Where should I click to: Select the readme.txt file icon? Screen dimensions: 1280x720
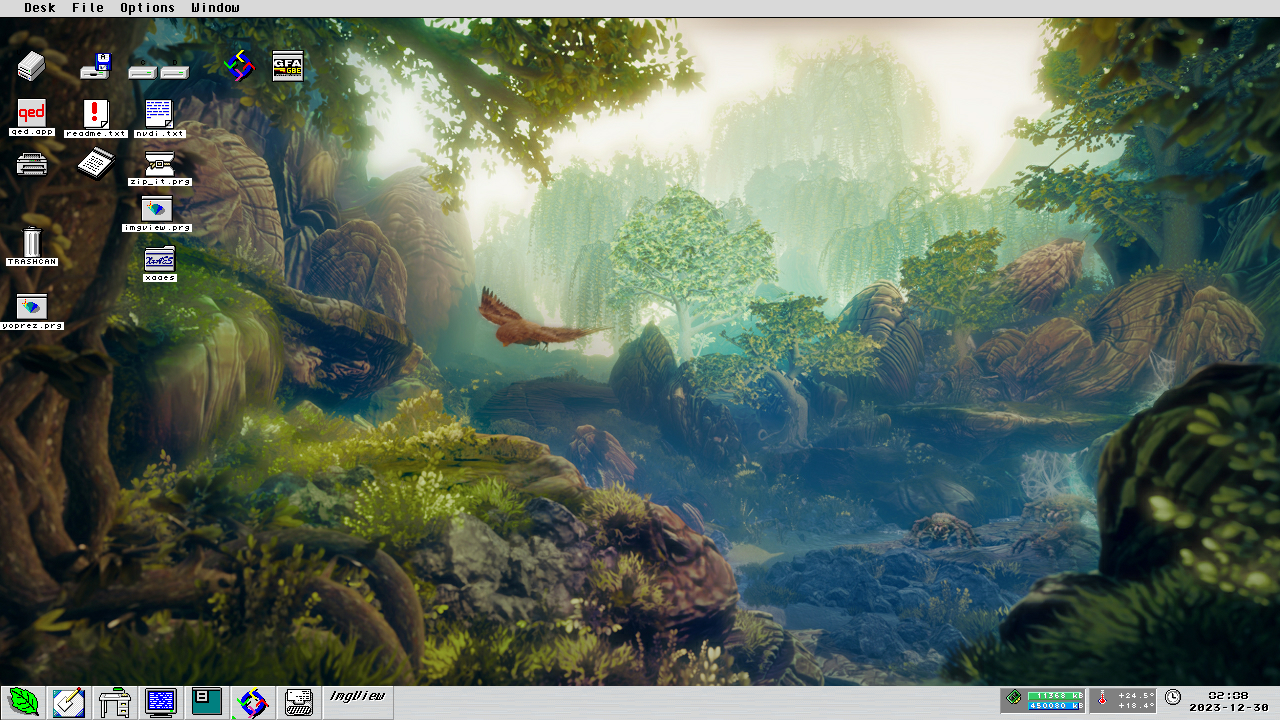[x=96, y=119]
